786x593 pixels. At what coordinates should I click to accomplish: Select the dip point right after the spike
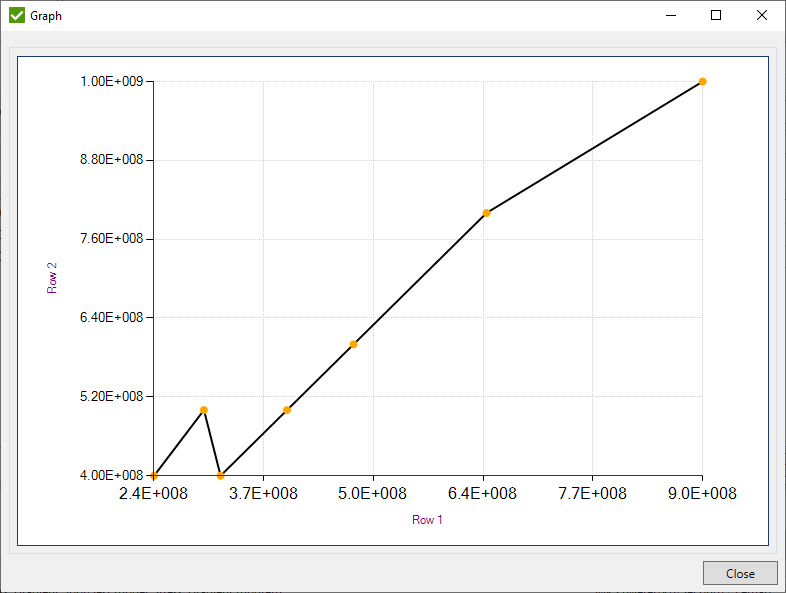pyautogui.click(x=221, y=476)
